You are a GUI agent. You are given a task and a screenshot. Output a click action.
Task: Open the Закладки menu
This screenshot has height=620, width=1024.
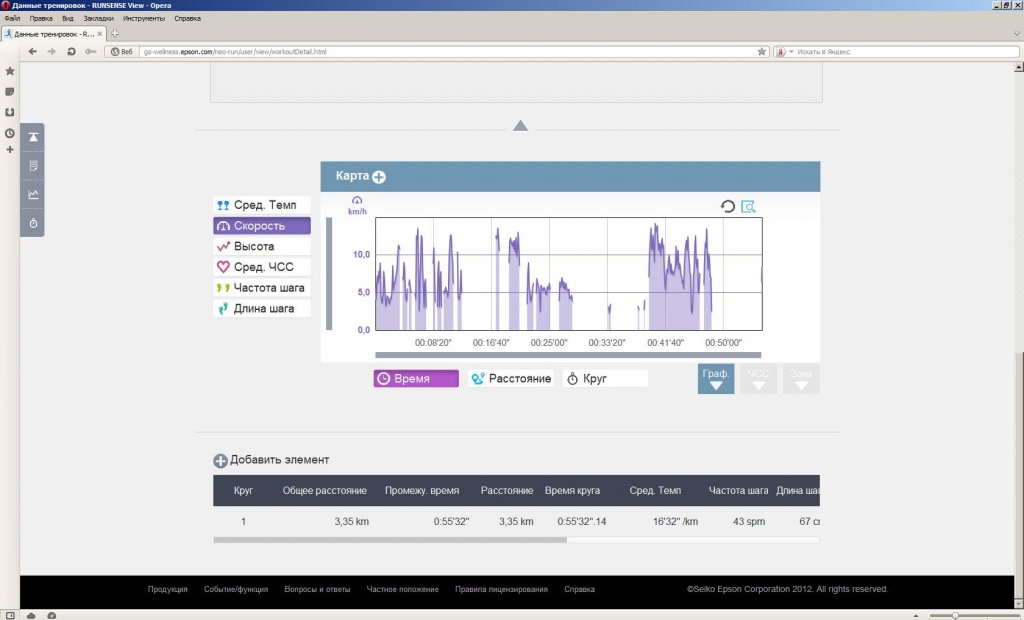click(x=99, y=18)
